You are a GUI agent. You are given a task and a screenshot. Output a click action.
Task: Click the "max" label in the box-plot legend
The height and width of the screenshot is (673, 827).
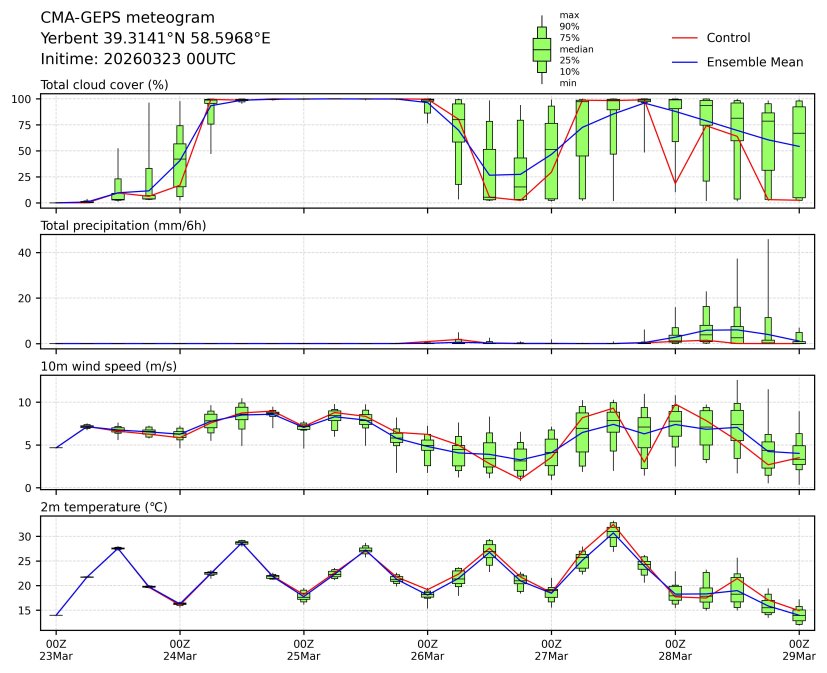569,16
